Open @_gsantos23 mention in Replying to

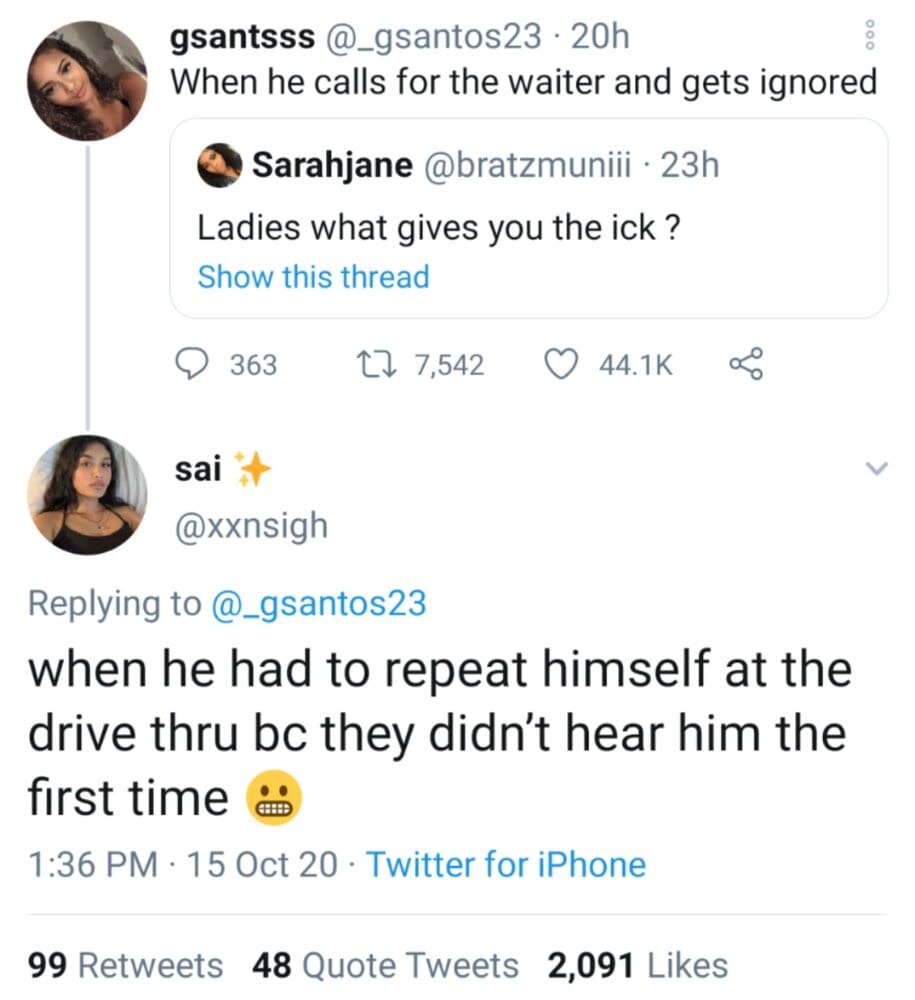[318, 603]
